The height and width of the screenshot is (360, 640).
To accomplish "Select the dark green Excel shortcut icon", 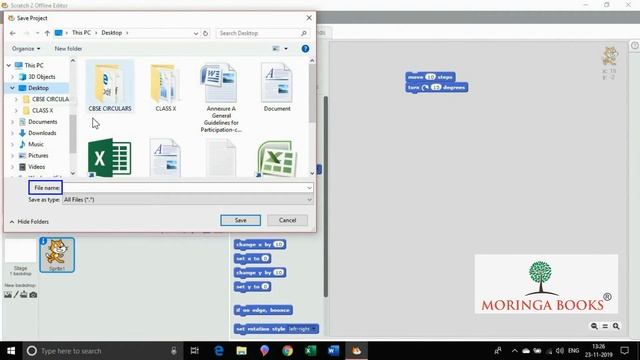I will click(x=109, y=158).
